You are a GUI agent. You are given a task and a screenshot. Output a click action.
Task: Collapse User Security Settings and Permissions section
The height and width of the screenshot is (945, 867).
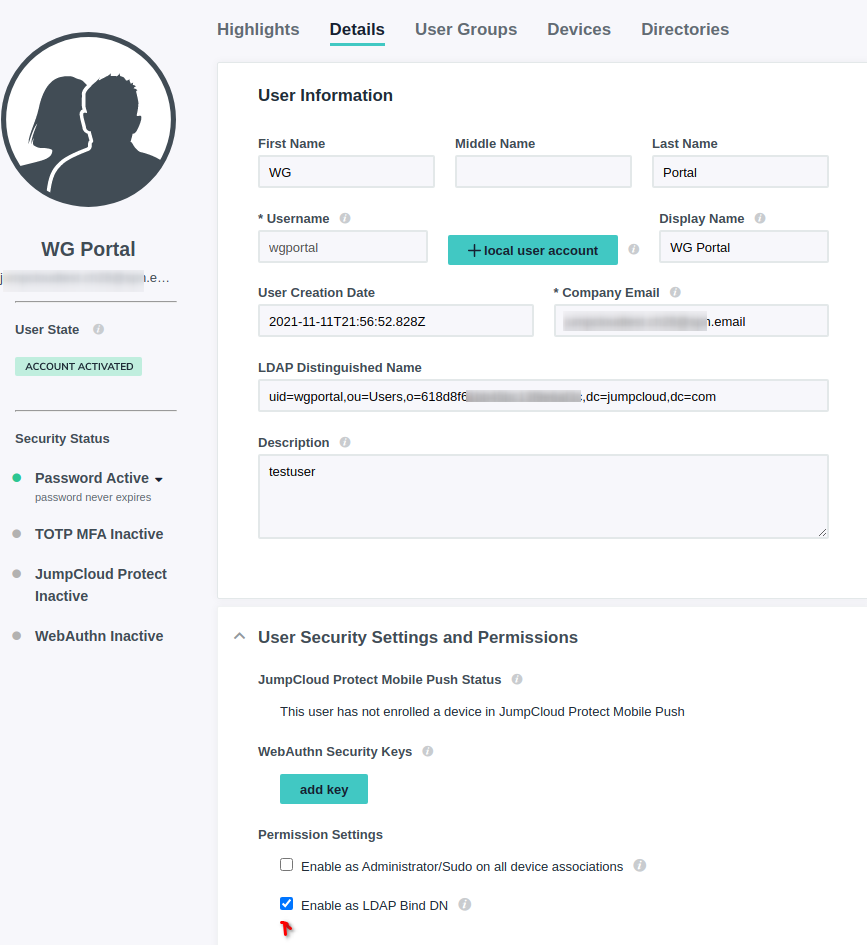239,636
